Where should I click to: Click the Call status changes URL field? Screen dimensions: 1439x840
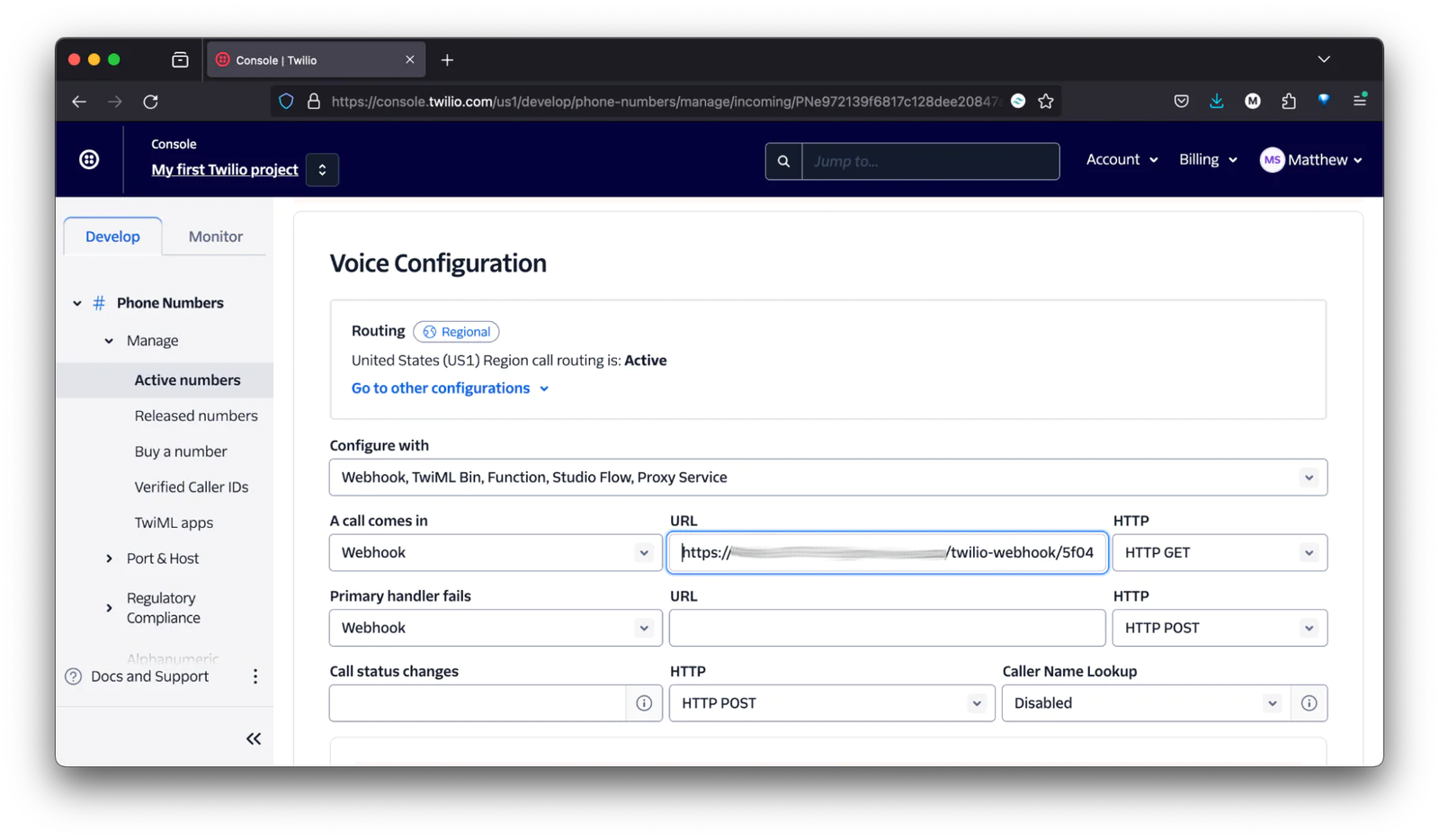[x=478, y=703]
